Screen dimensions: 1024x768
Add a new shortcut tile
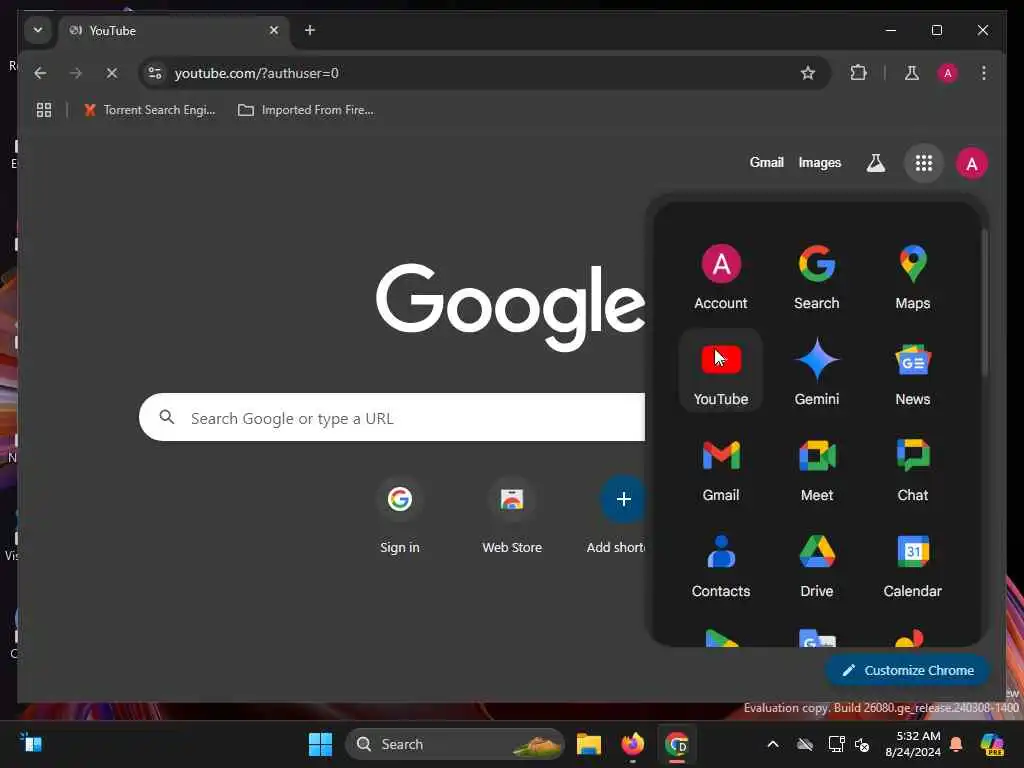coord(616,516)
